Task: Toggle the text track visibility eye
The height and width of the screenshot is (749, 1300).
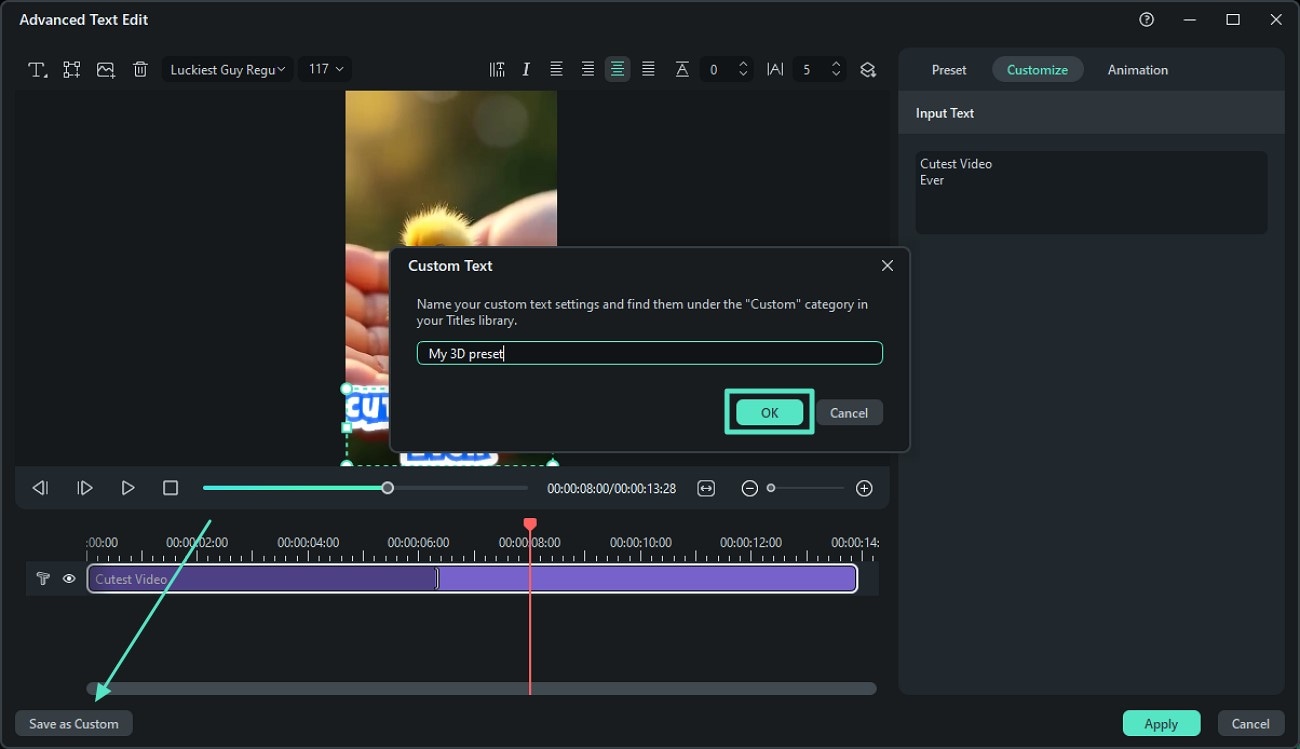Action: [x=69, y=579]
